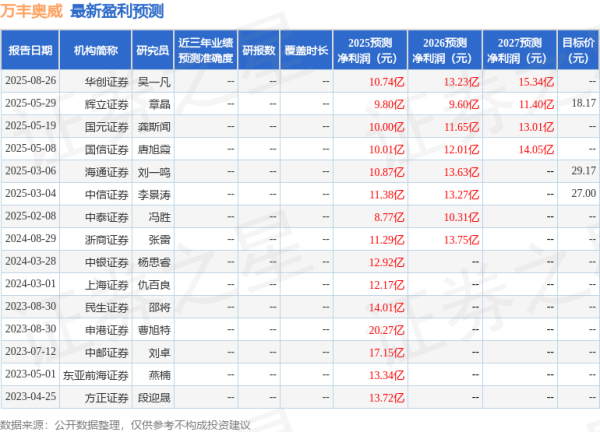
Task: Select the date 2025-08-26
Action: point(31,81)
